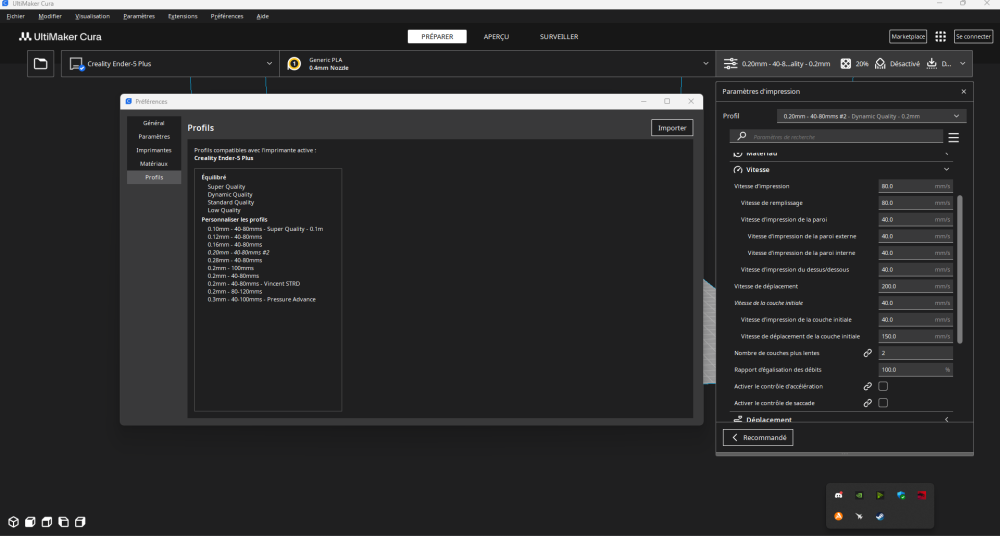Screen dimensions: 1000x536
Task: Collapse the Vitesse section chevron
Action: click(x=946, y=170)
